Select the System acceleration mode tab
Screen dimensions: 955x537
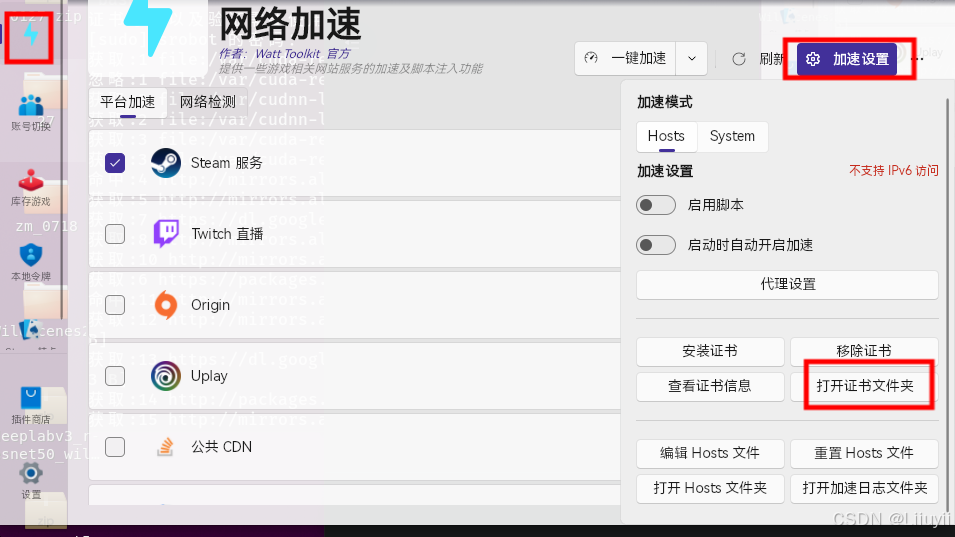point(732,136)
